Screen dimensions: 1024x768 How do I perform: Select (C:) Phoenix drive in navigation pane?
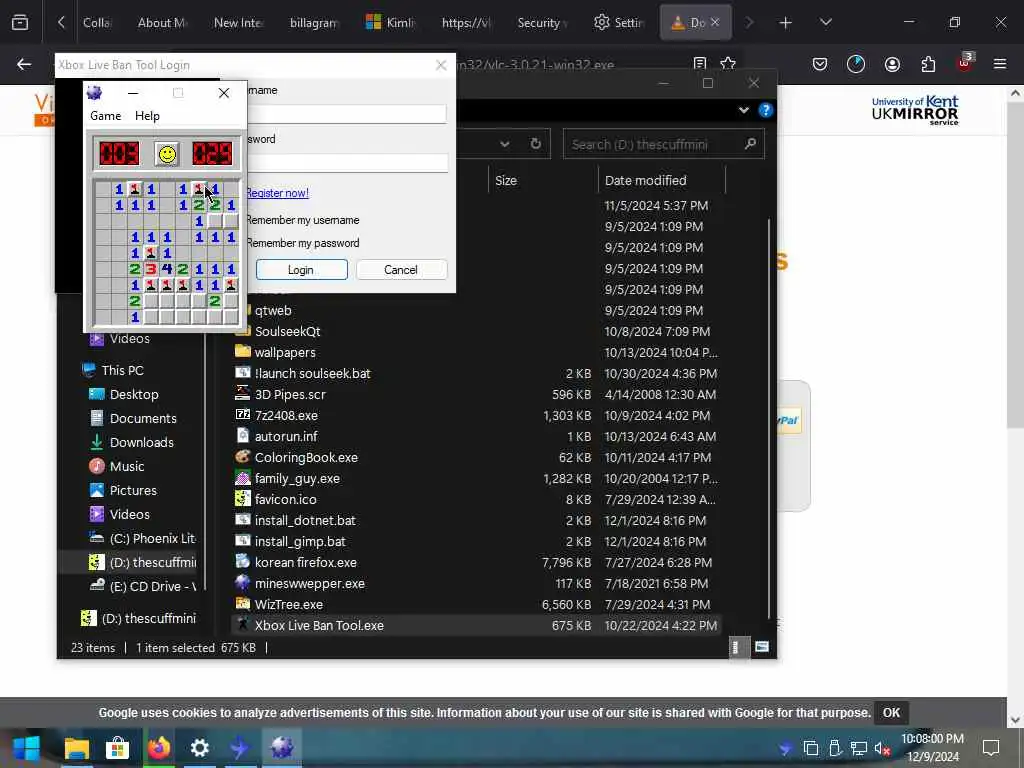click(x=142, y=538)
